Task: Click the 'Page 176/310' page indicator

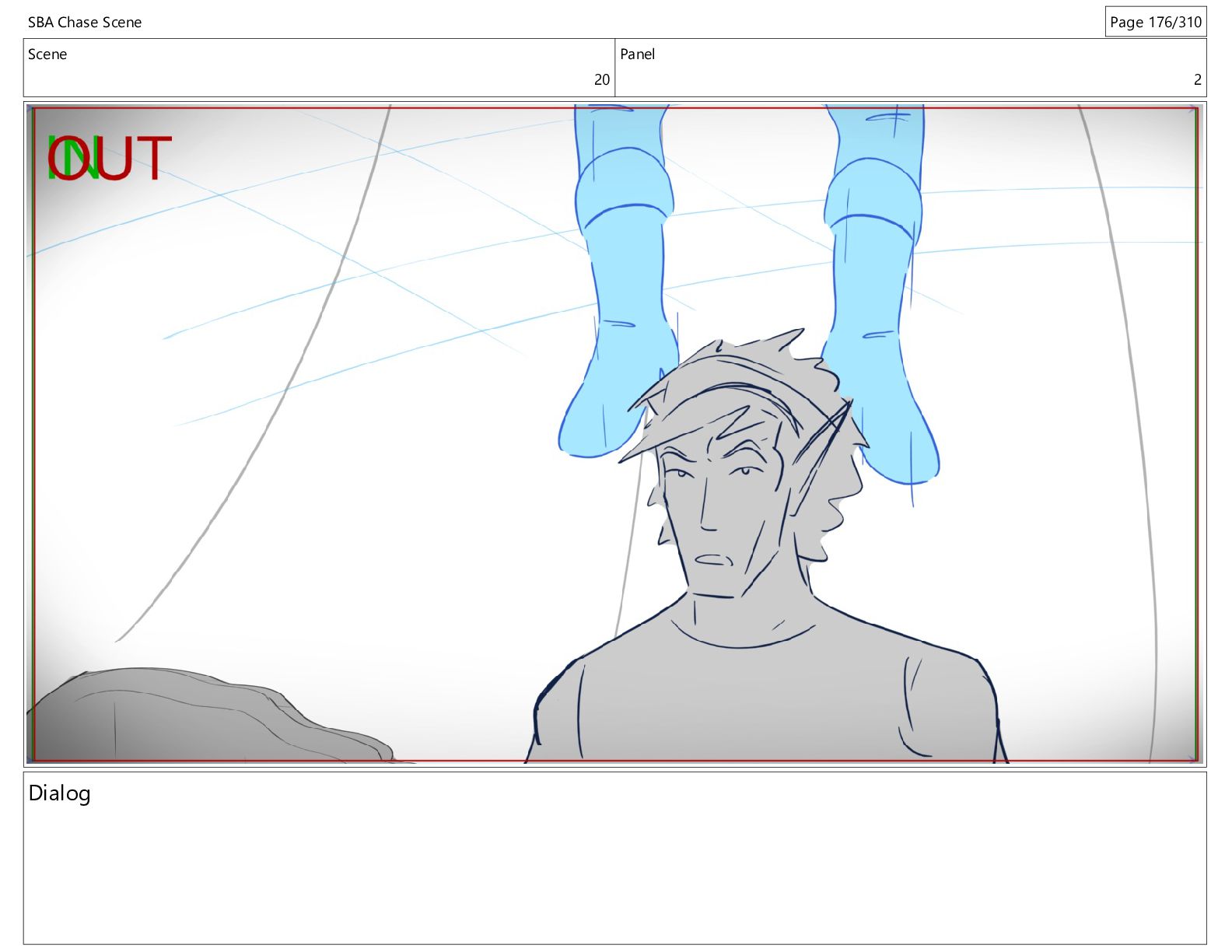Action: tap(1156, 22)
